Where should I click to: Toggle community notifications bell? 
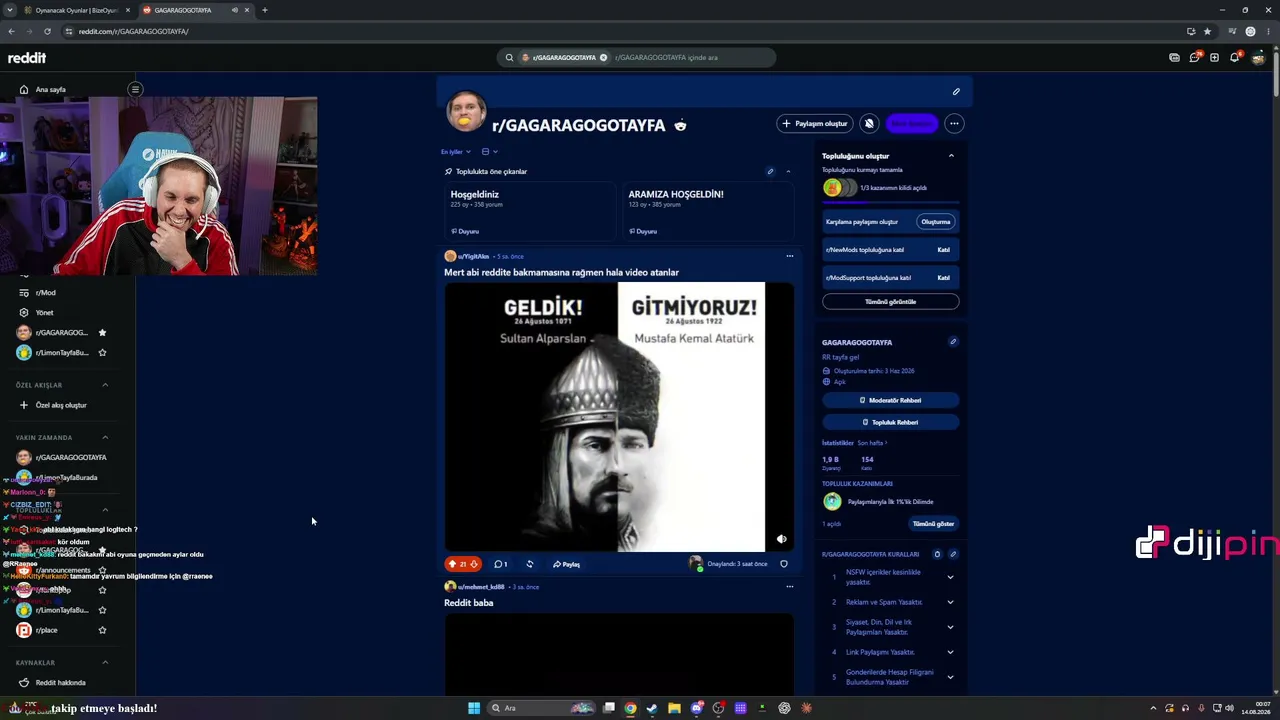(x=869, y=124)
